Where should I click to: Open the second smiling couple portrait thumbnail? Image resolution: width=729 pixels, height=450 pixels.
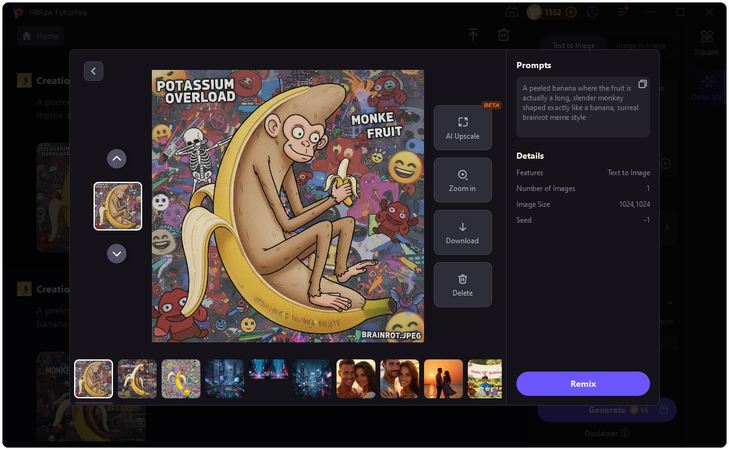click(399, 379)
